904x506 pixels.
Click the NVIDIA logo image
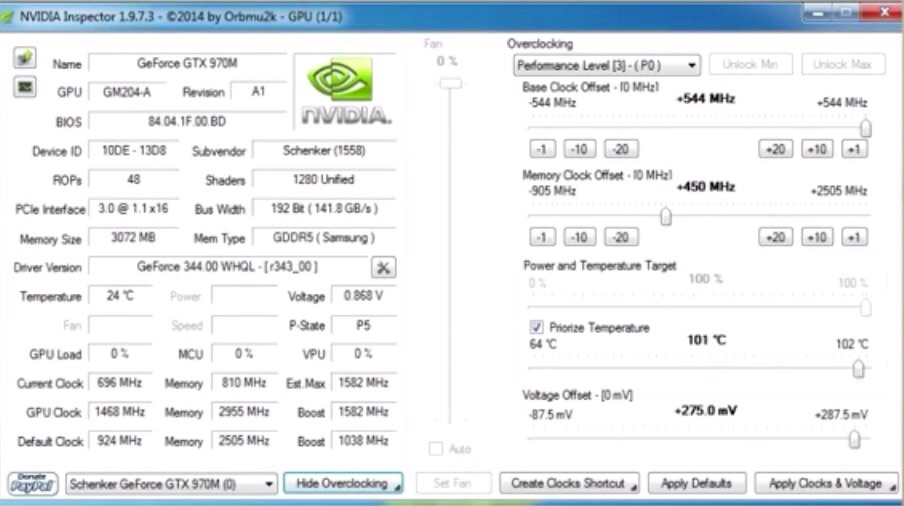345,91
